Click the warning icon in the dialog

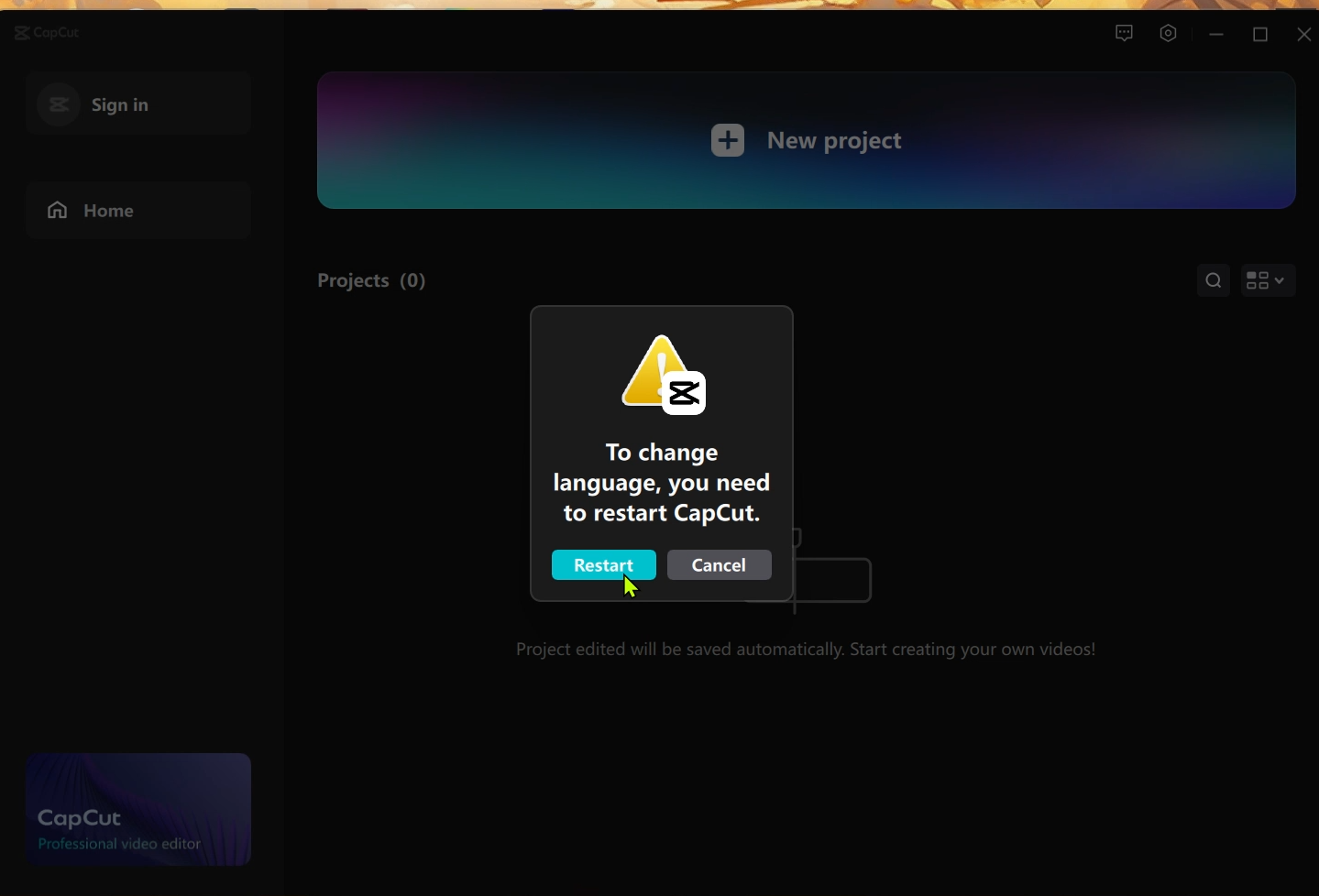664,375
